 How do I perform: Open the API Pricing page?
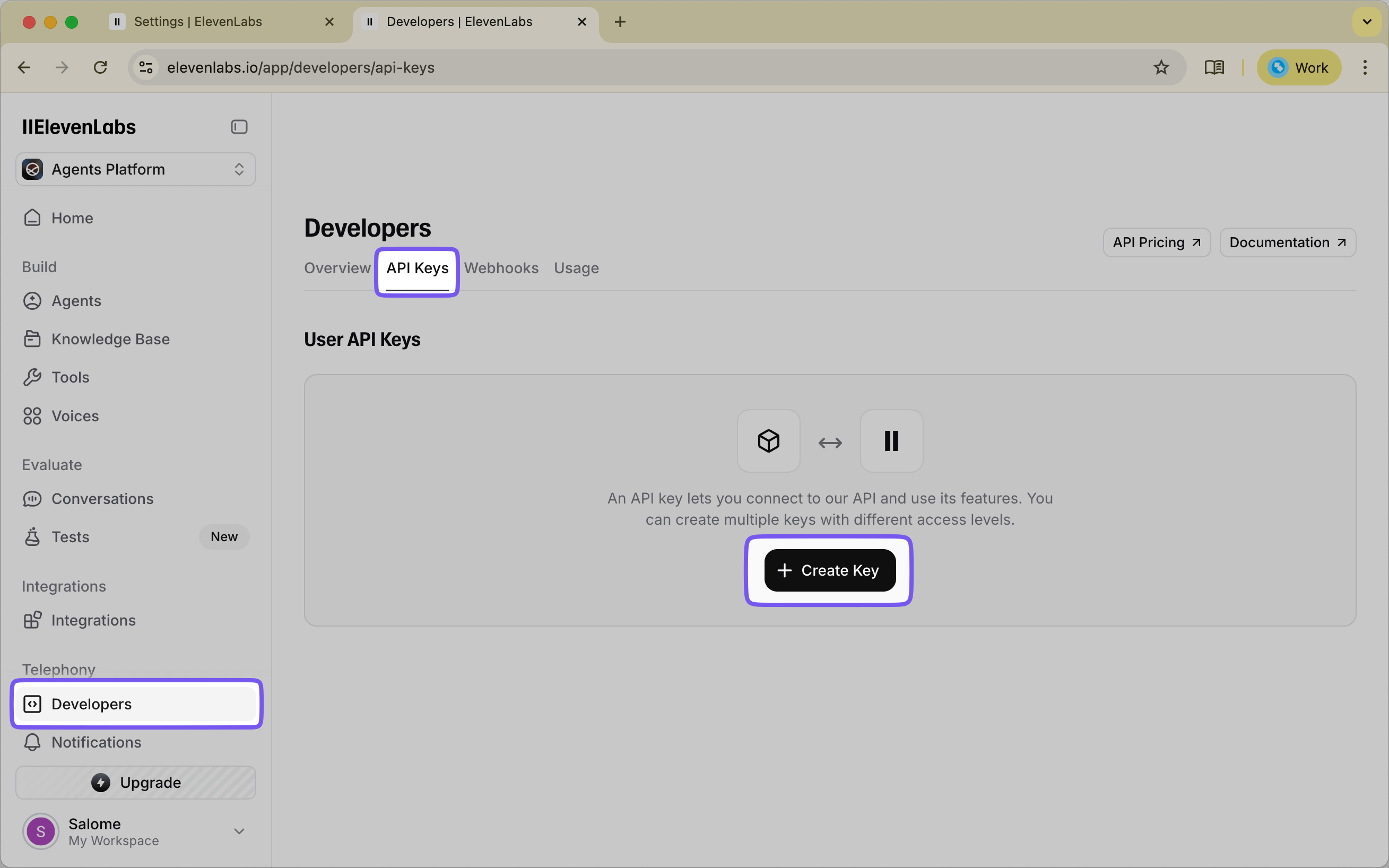point(1156,242)
